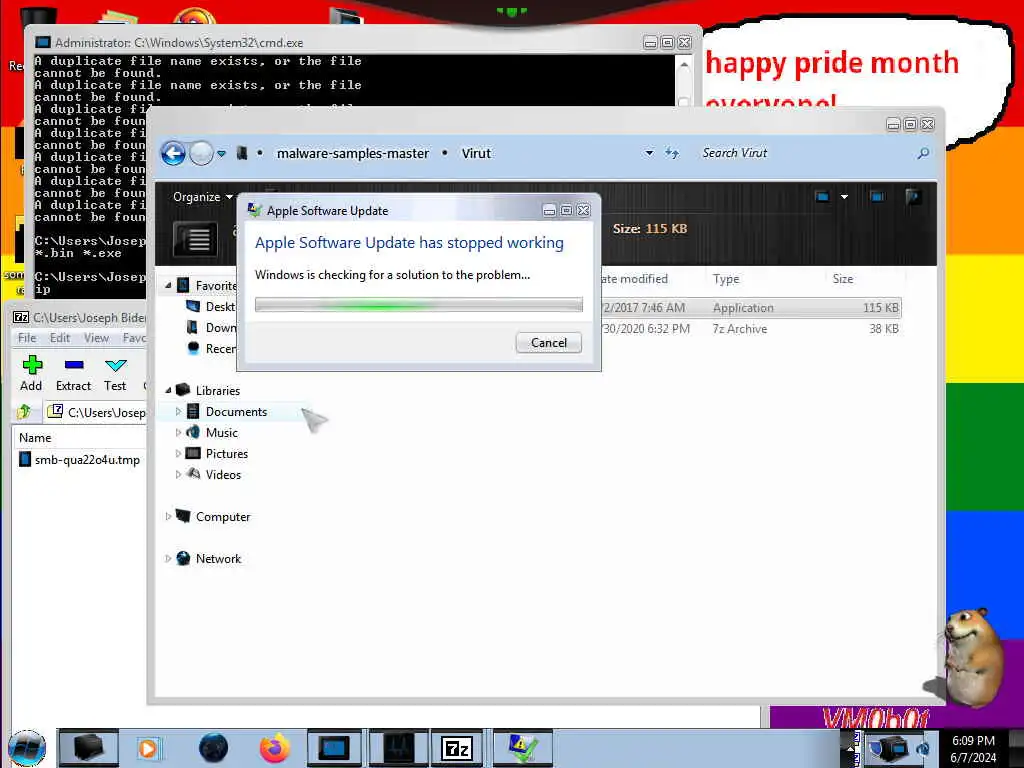The height and width of the screenshot is (768, 1024).
Task: Open the Explorer recent pages dropdown arrow
Action: 221,154
